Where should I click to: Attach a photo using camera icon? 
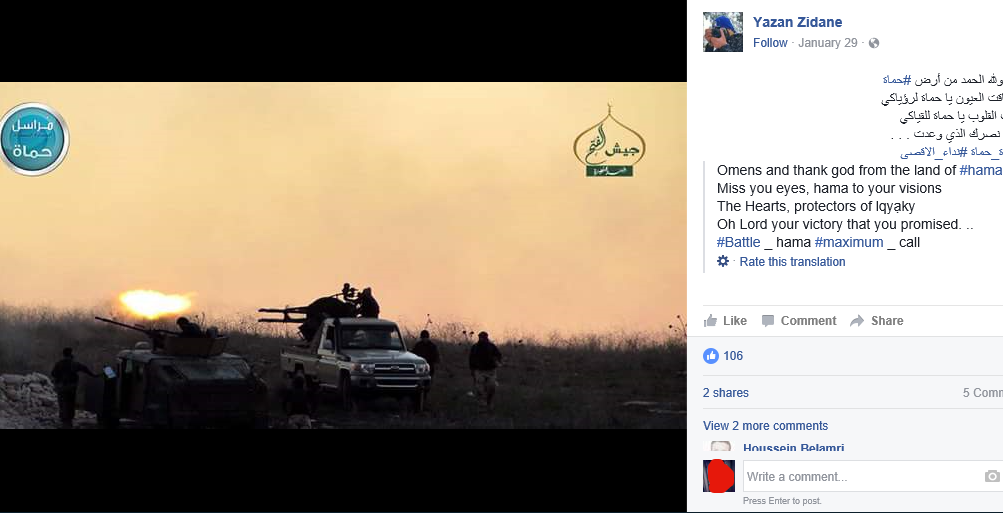[x=992, y=477]
